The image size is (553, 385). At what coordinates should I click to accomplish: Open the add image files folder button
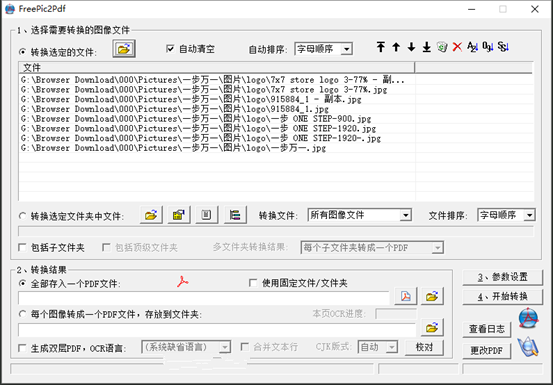click(x=124, y=49)
